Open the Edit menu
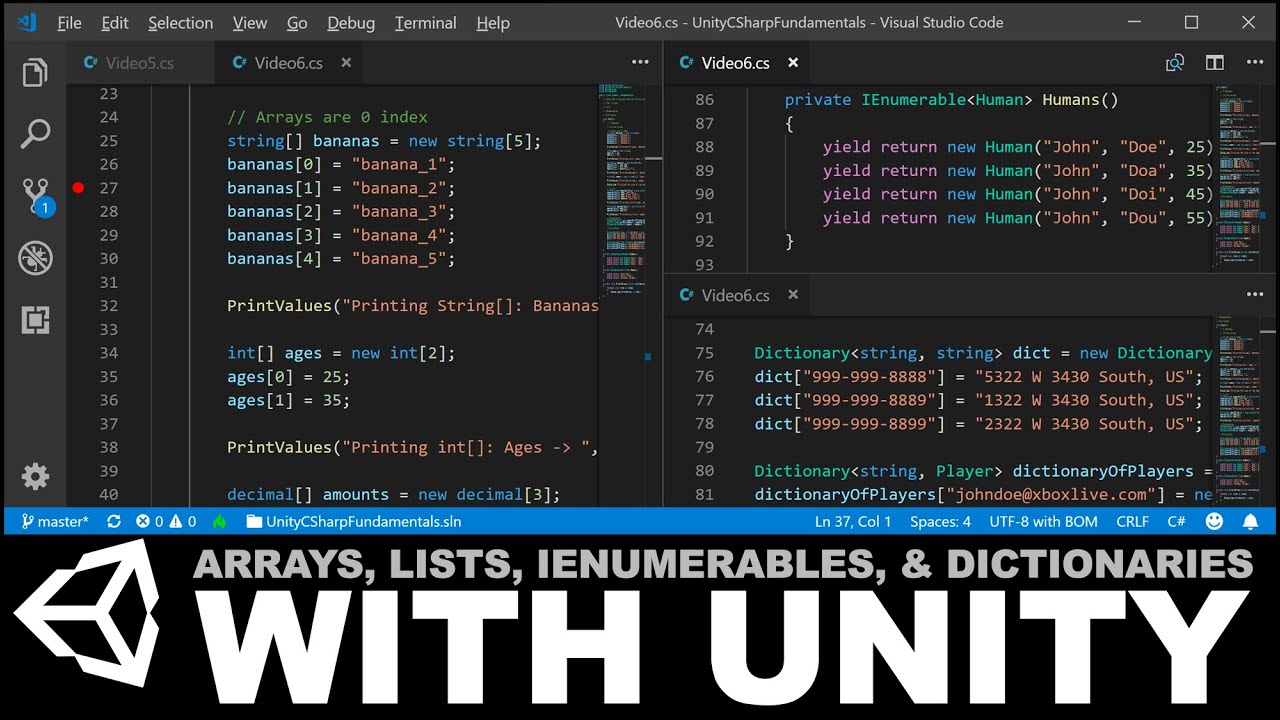Screen dimensions: 1280x720 click(115, 23)
